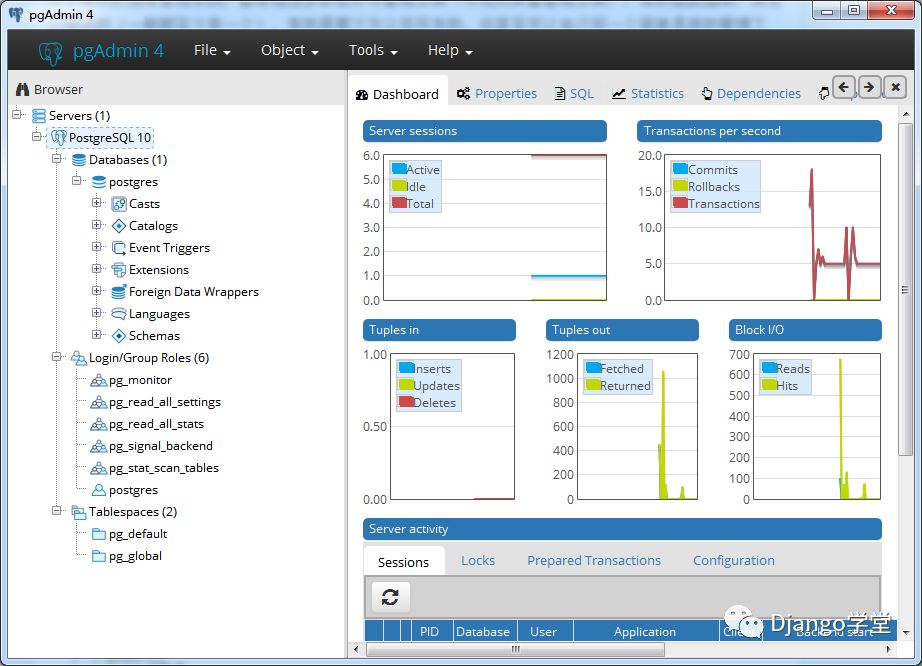Select the Sessions activity tab

(x=403, y=562)
